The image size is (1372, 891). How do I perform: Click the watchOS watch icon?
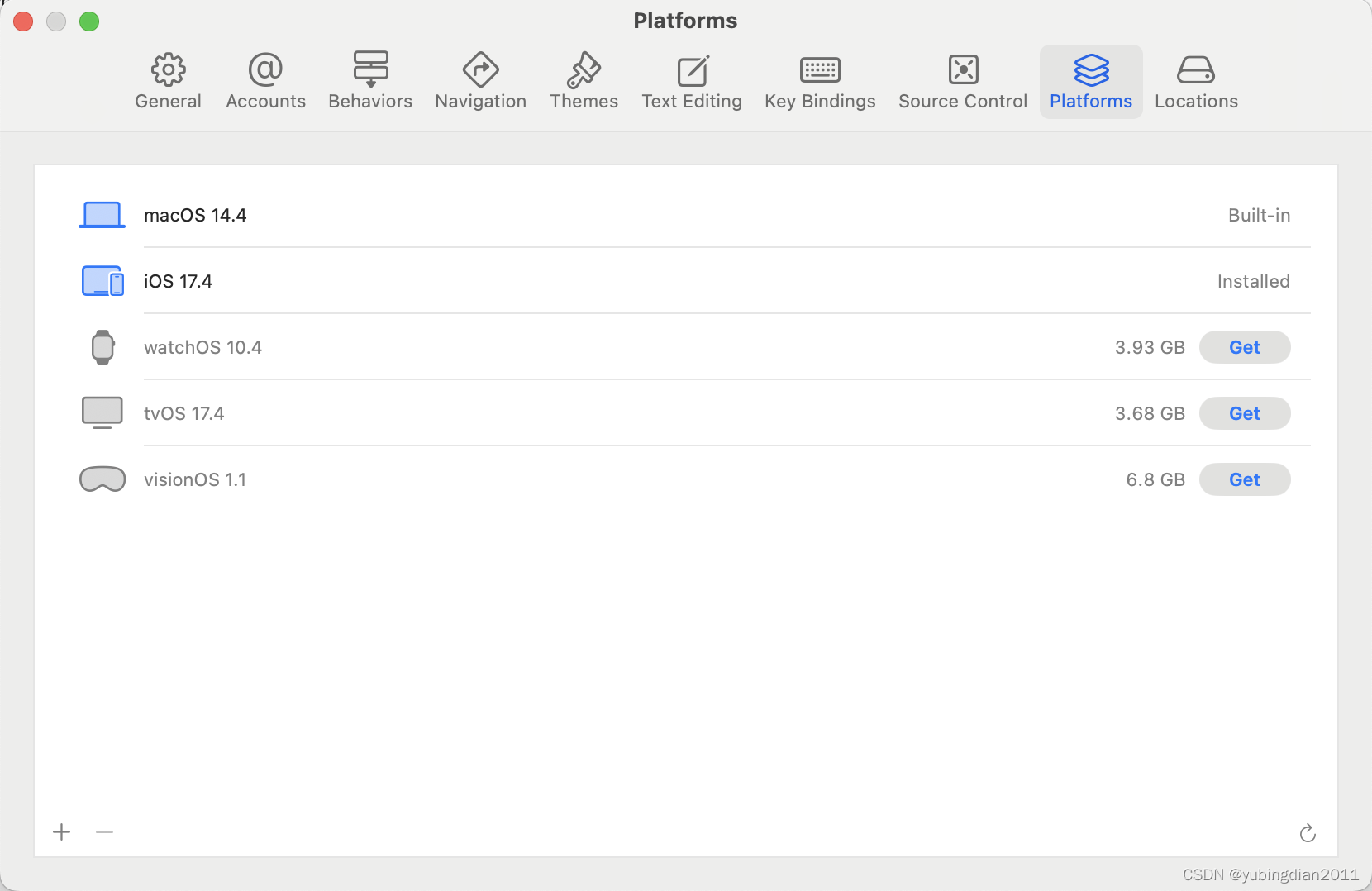pyautogui.click(x=102, y=347)
